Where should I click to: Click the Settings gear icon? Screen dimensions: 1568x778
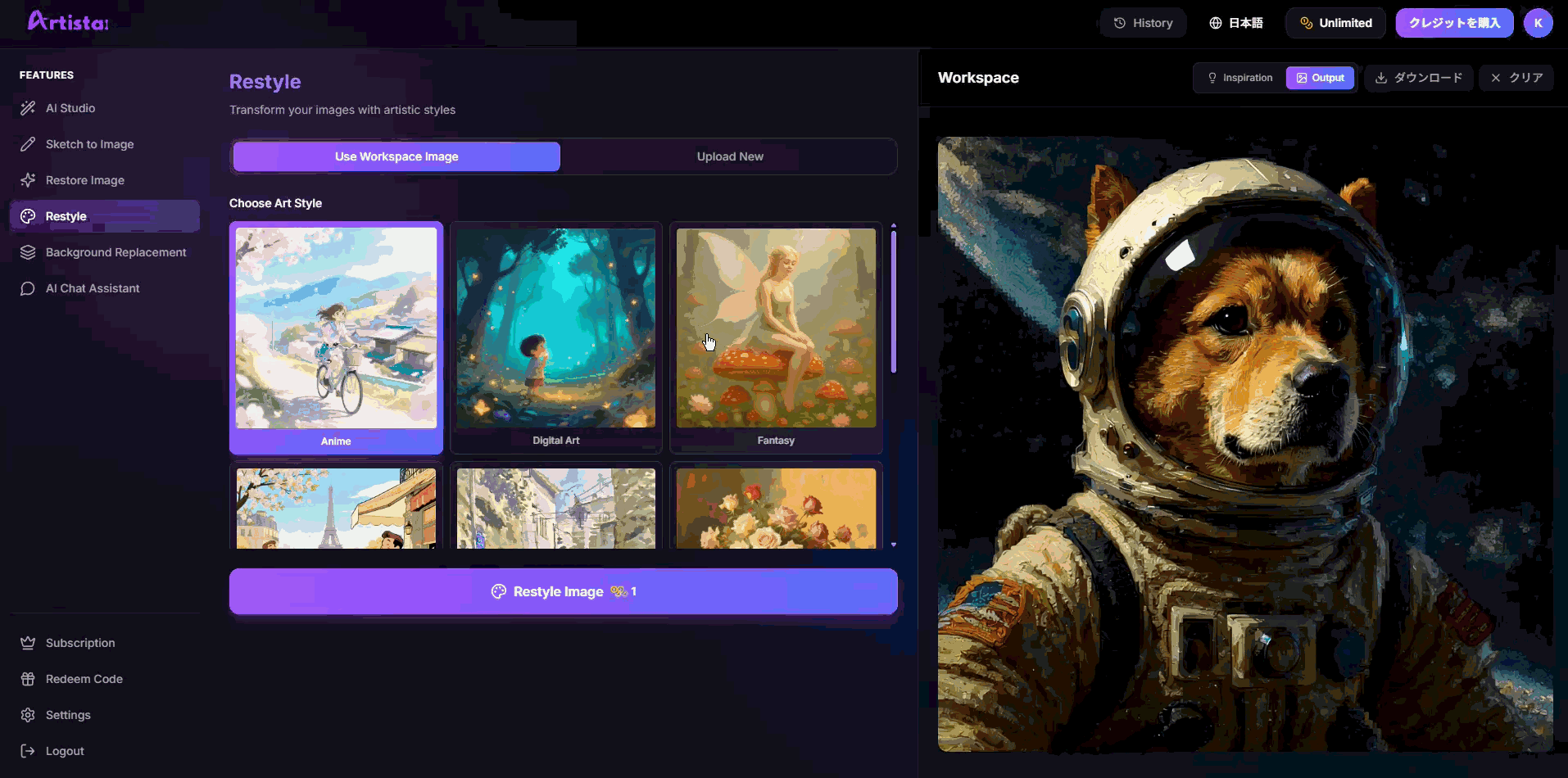28,715
